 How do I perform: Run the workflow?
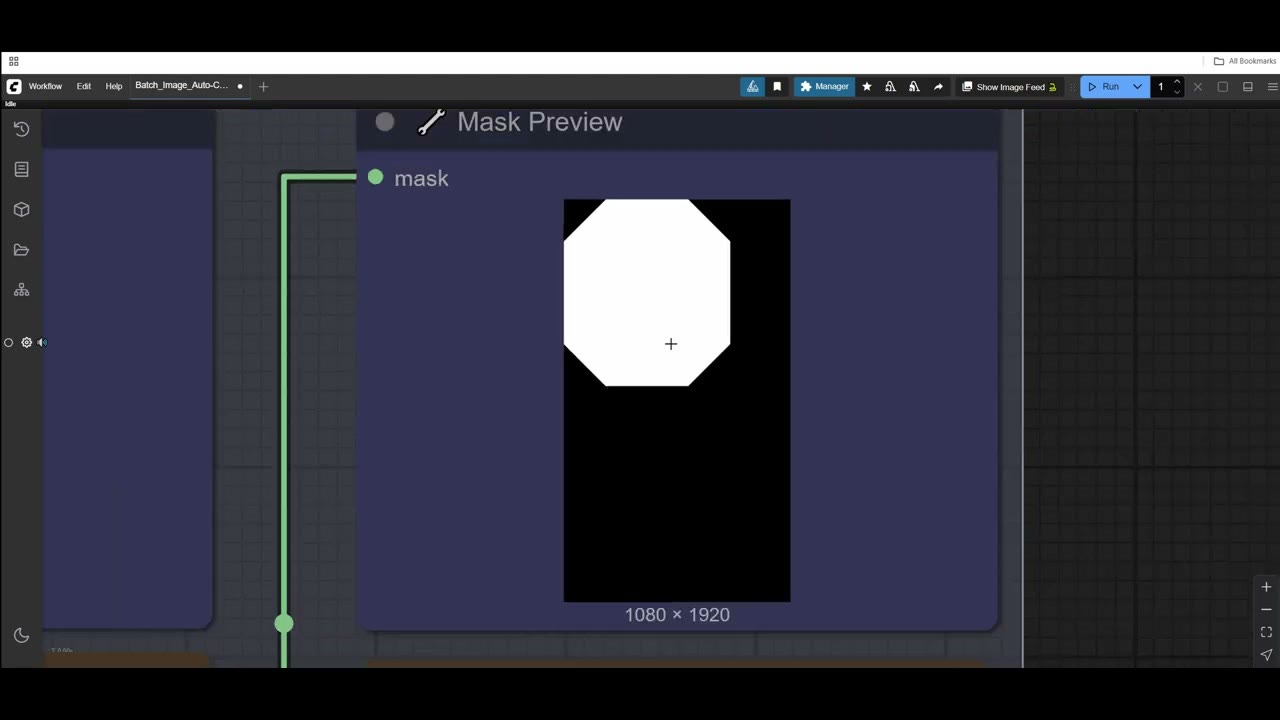1104,87
